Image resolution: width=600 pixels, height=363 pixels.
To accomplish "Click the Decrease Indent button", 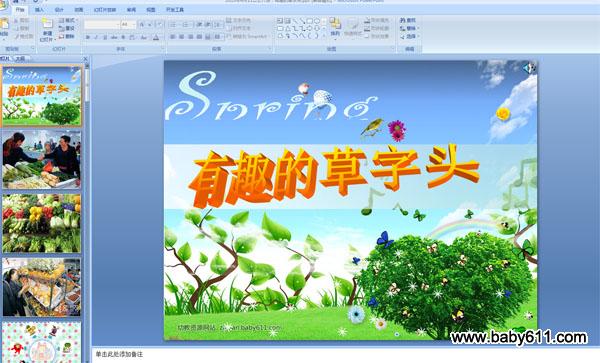I will [199, 25].
